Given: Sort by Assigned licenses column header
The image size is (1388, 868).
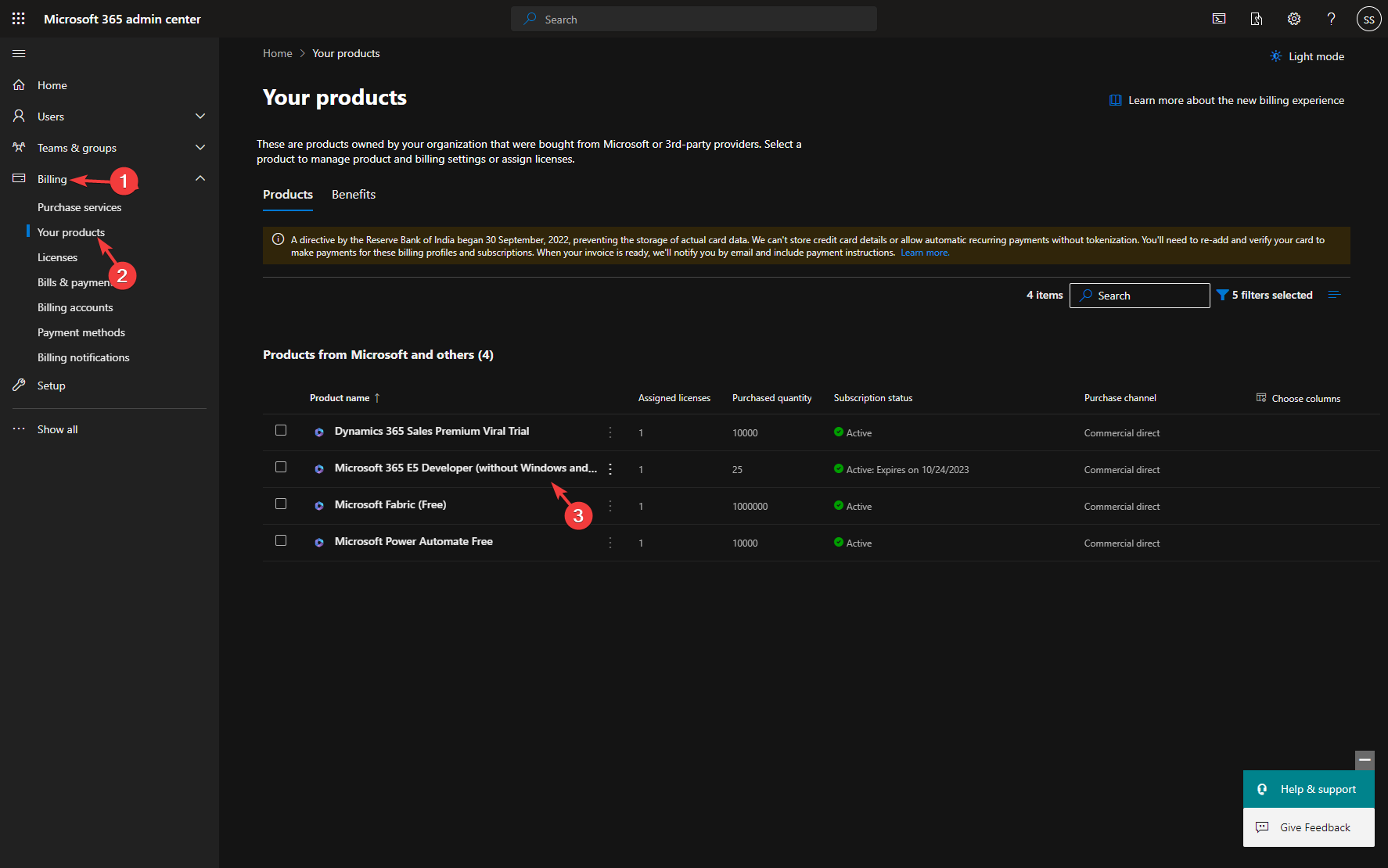Looking at the screenshot, I should tap(674, 398).
